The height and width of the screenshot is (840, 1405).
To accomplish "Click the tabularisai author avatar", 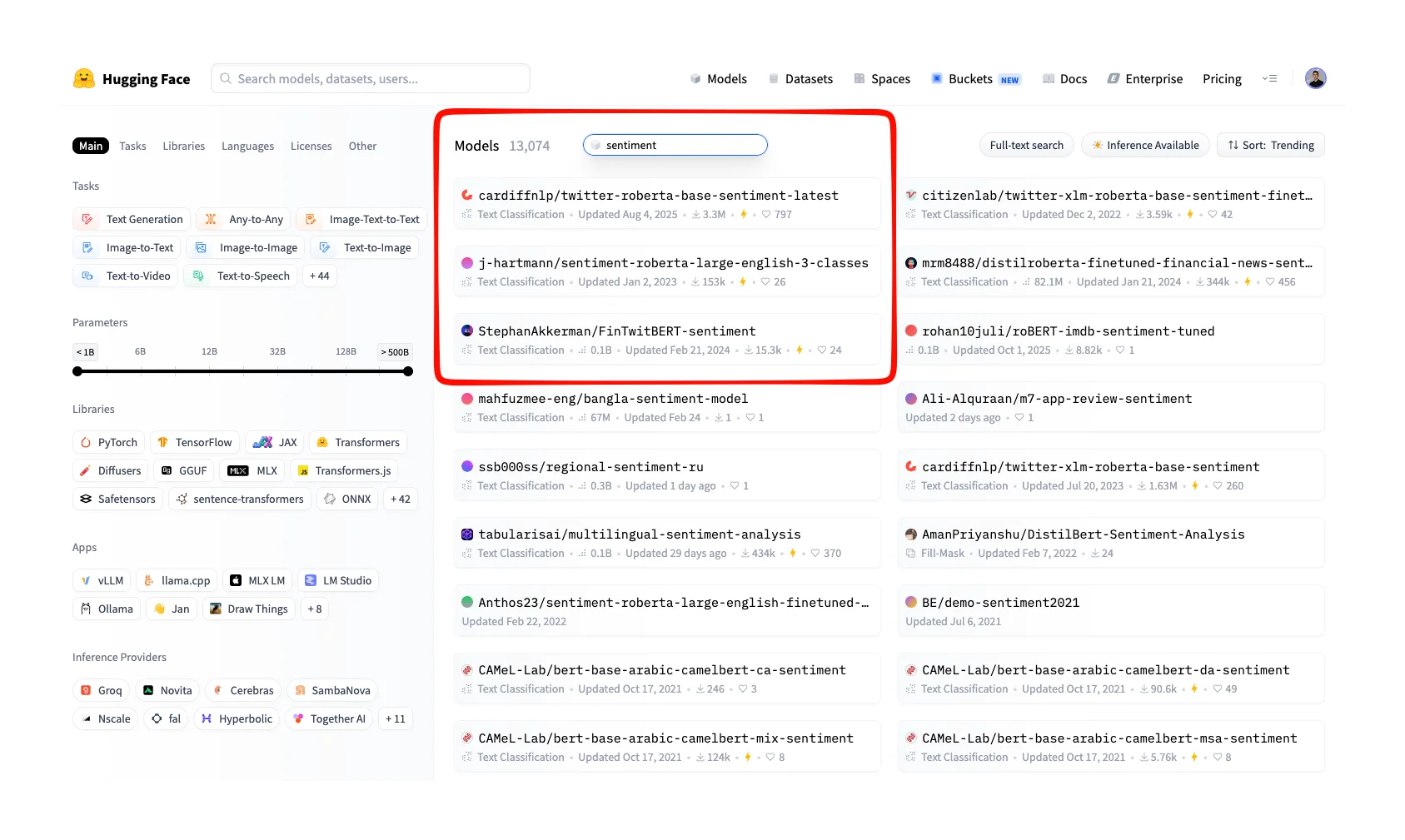I will point(467,534).
